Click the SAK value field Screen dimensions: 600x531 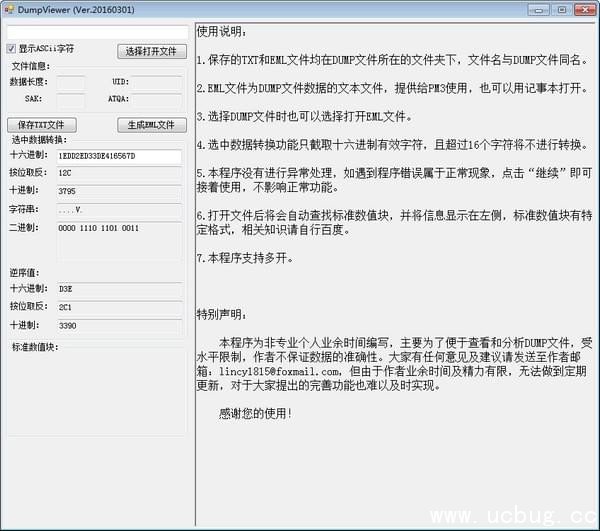pyautogui.click(x=71, y=100)
